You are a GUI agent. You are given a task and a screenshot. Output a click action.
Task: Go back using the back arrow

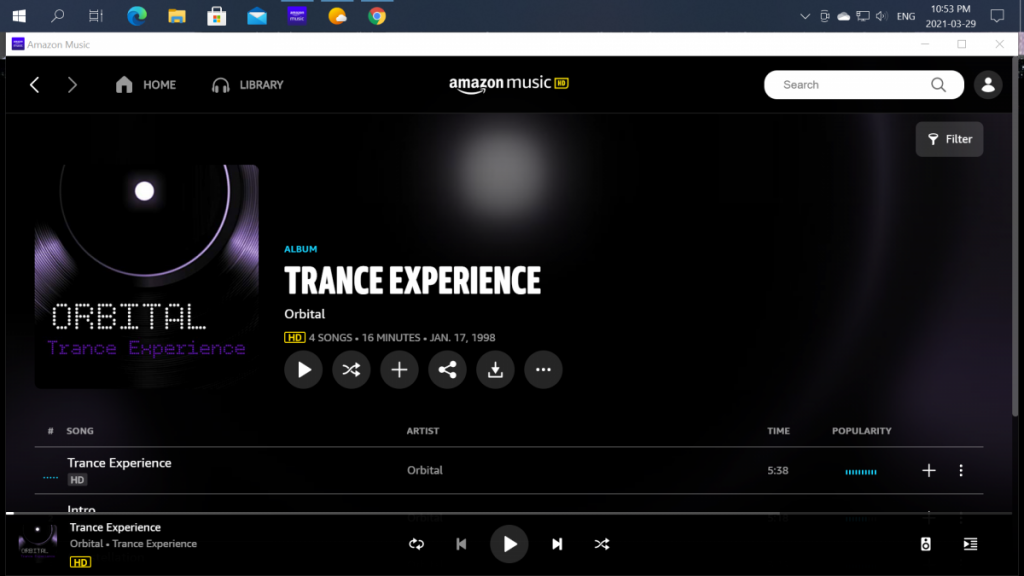[35, 85]
